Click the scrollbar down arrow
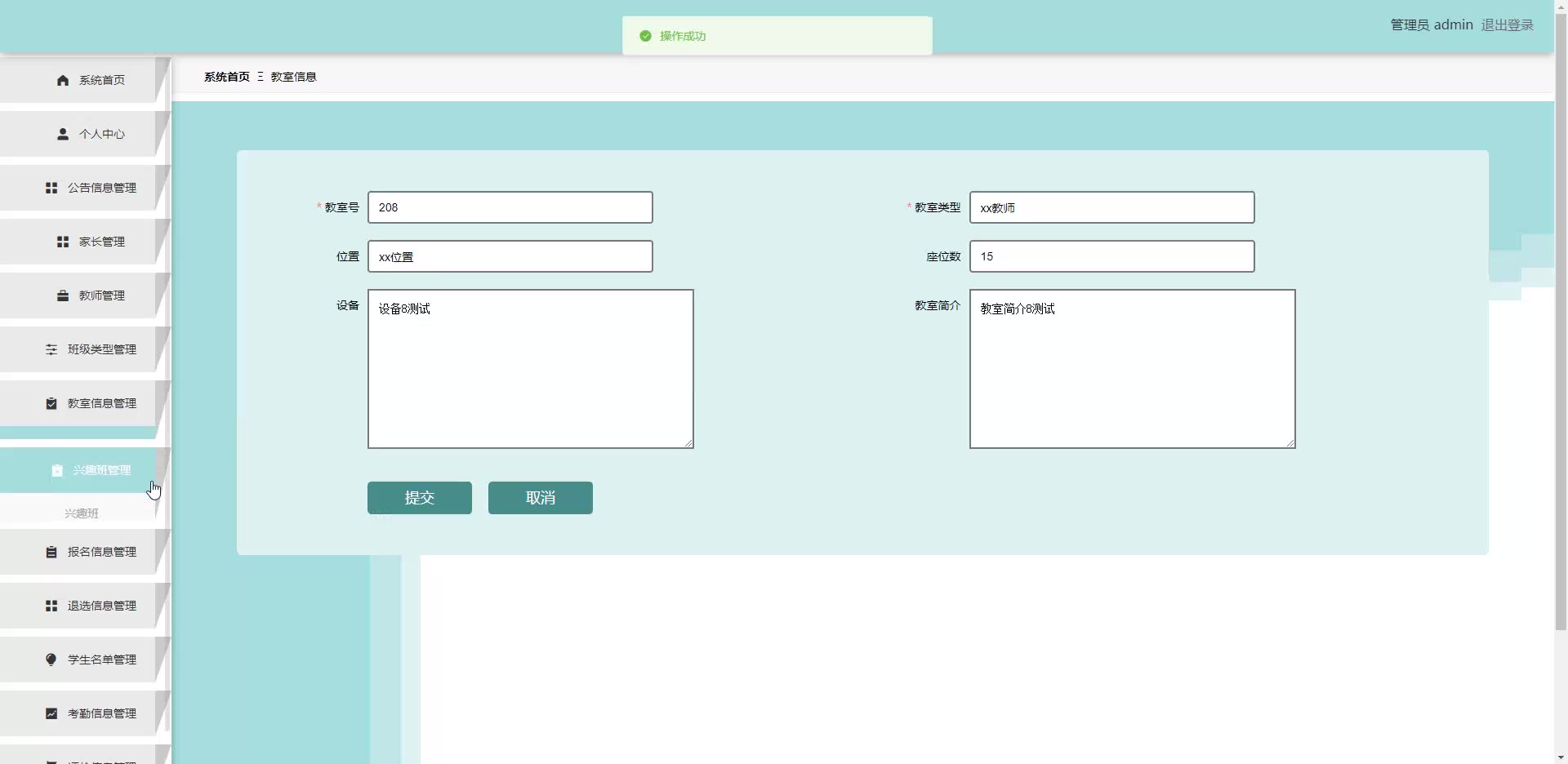Image resolution: width=1568 pixels, height=764 pixels. click(1561, 757)
